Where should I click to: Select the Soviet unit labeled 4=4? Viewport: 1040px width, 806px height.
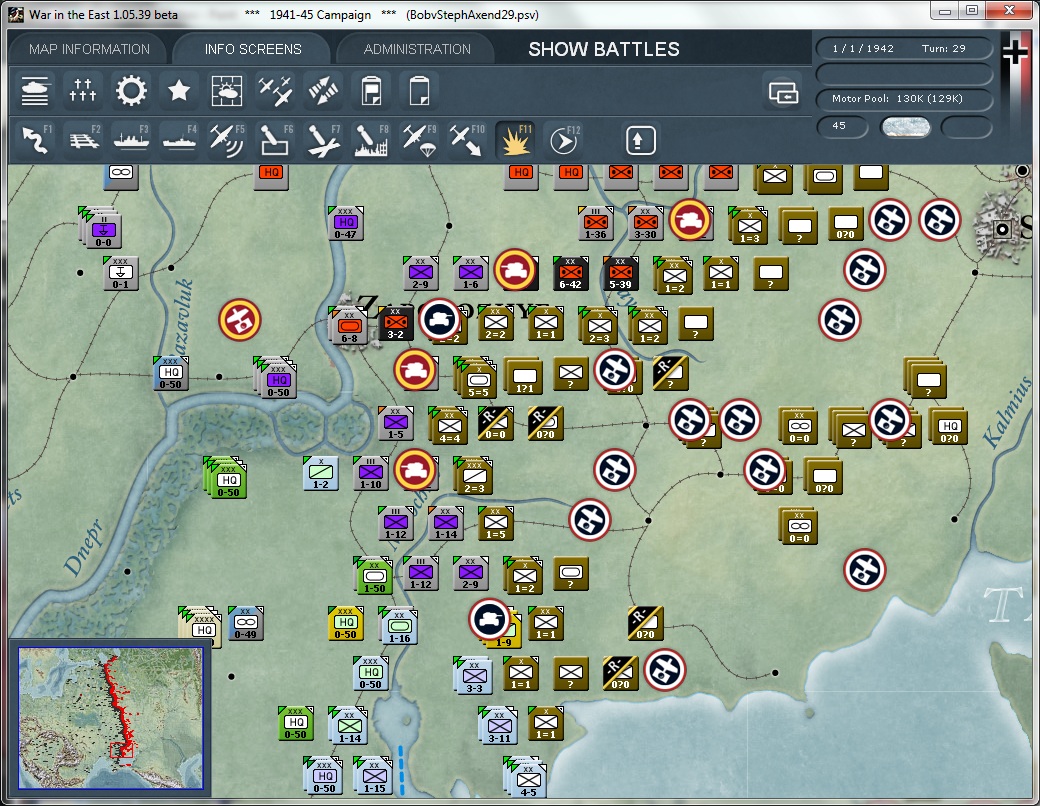tap(448, 425)
